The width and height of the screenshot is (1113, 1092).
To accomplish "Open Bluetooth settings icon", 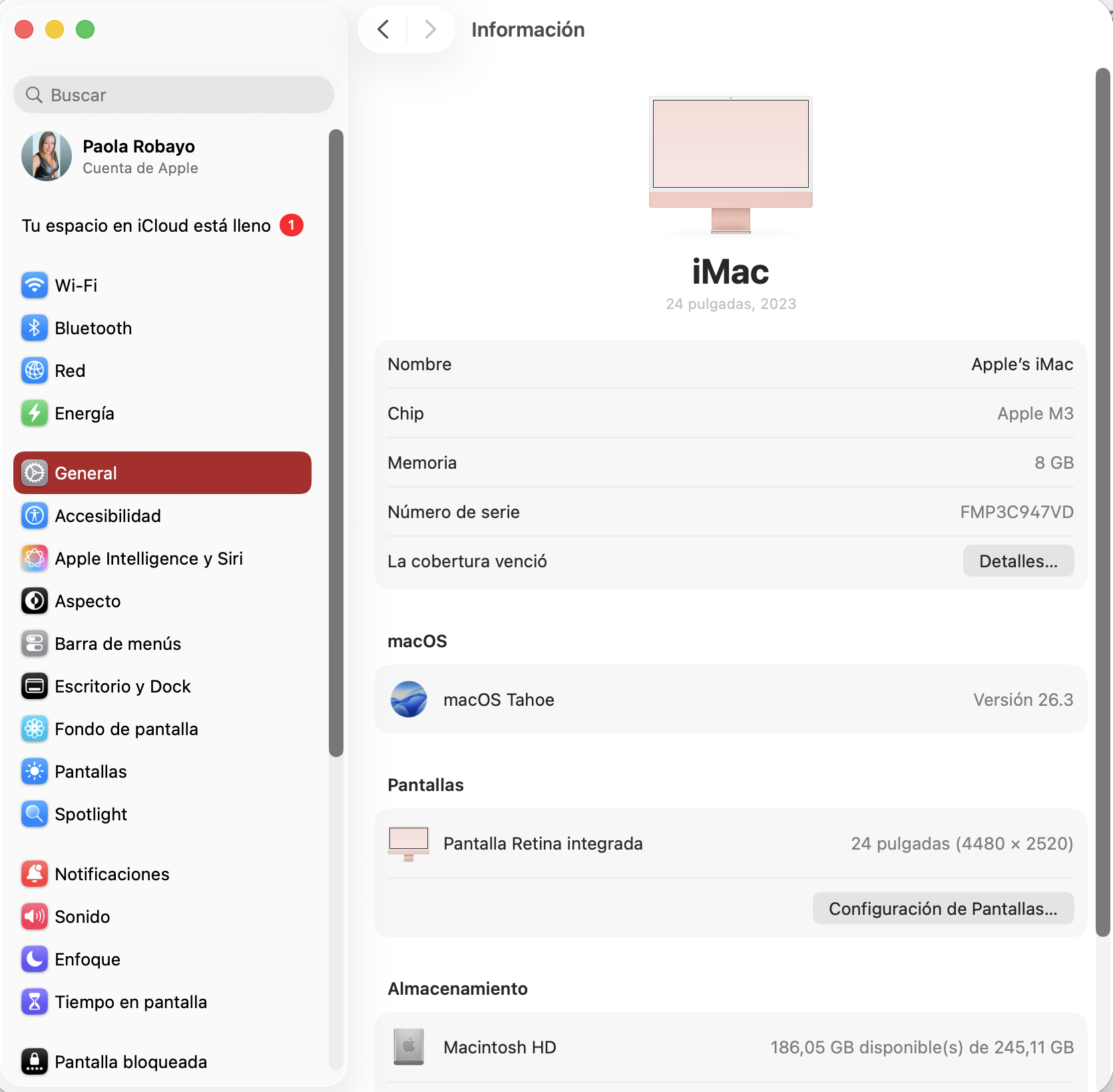I will 34,328.
